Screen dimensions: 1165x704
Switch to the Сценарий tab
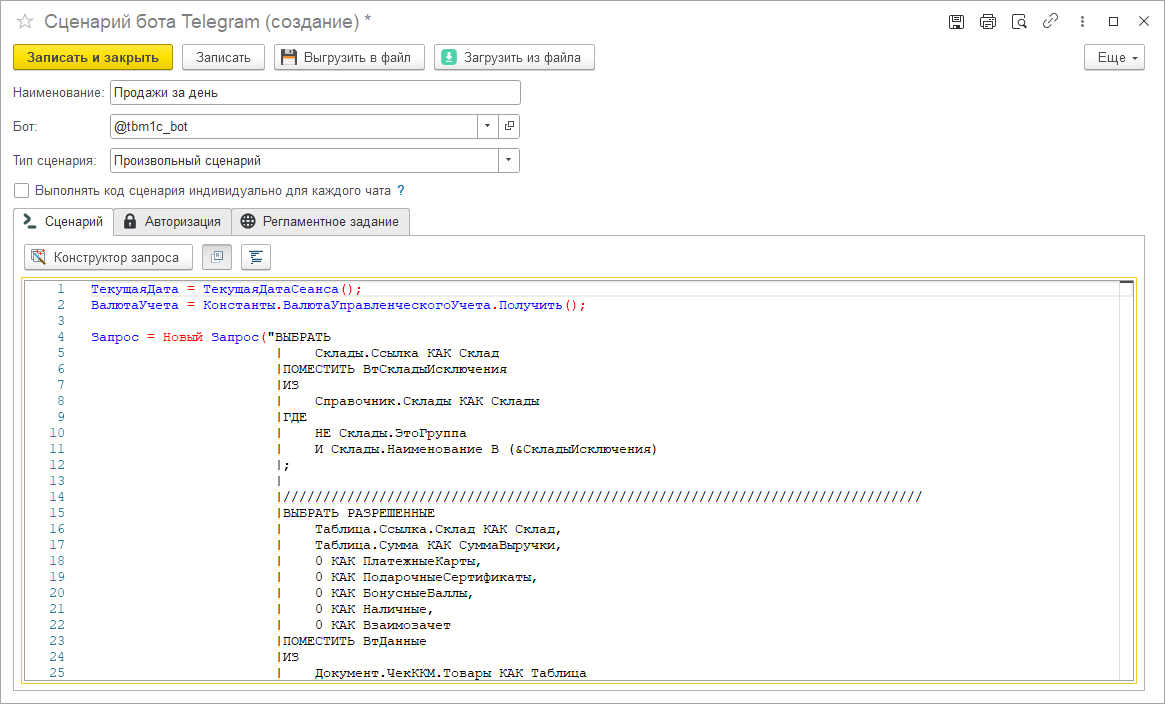(x=64, y=221)
